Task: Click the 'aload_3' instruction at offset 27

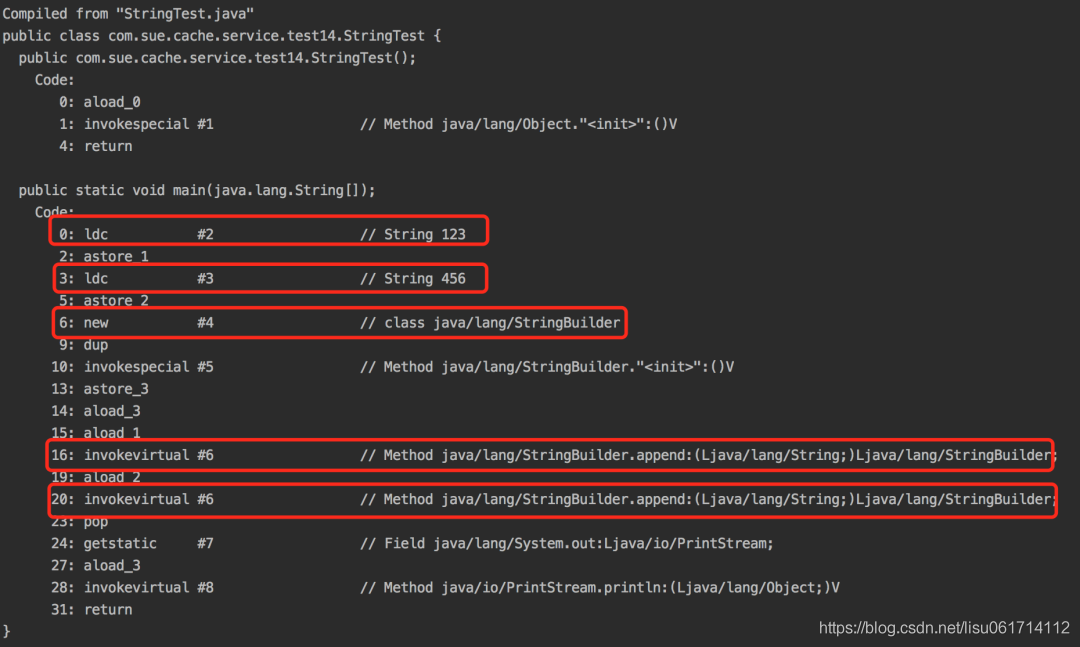Action: click(x=96, y=566)
